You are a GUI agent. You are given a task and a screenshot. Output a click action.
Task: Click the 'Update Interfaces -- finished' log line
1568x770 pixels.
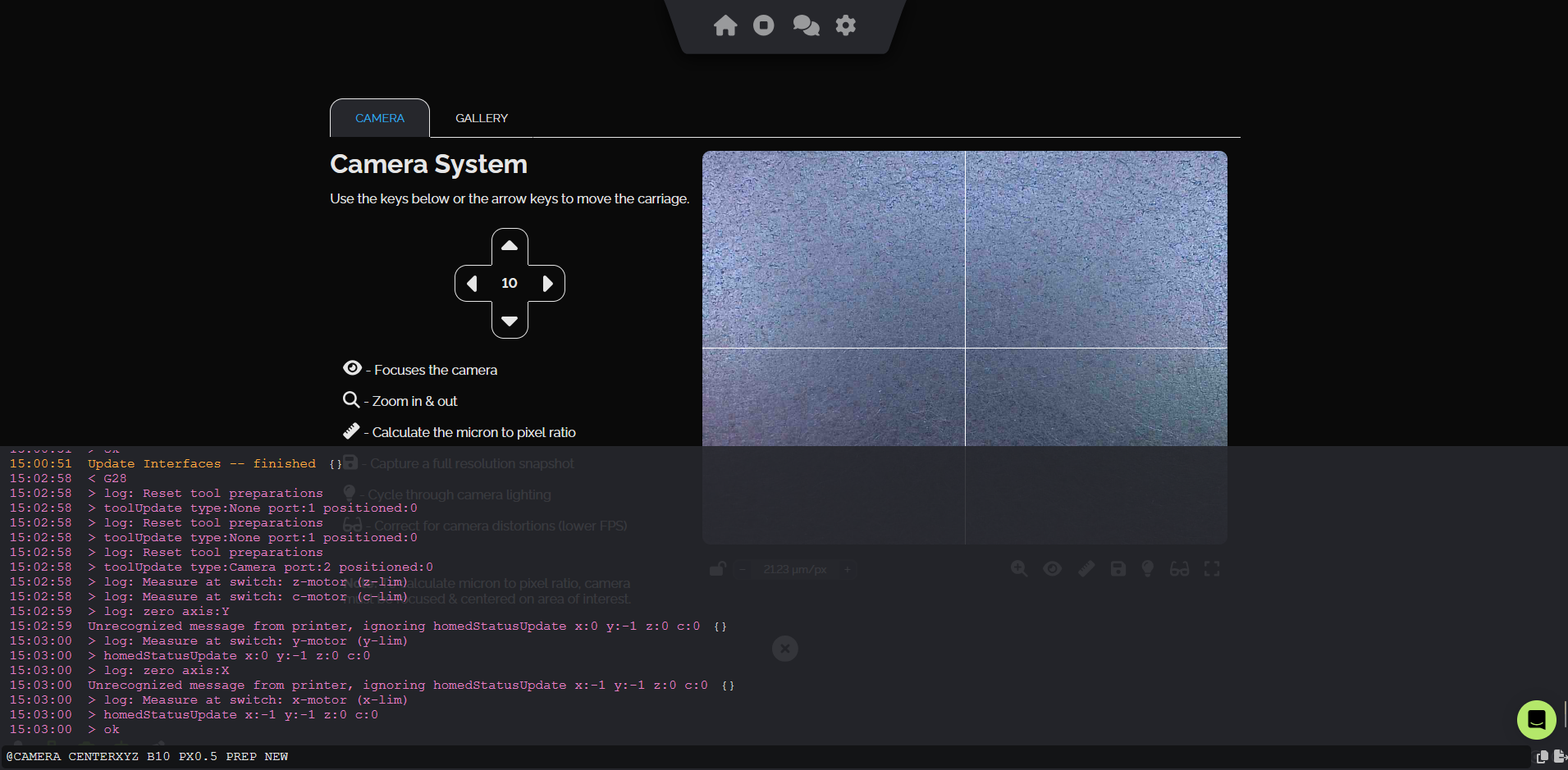(202, 463)
